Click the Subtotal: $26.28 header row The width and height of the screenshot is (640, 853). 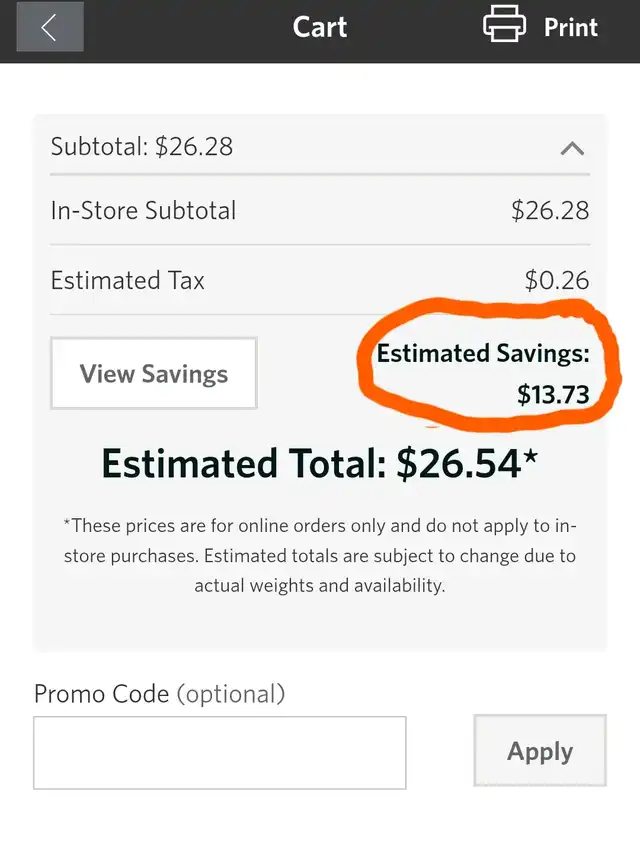point(320,146)
